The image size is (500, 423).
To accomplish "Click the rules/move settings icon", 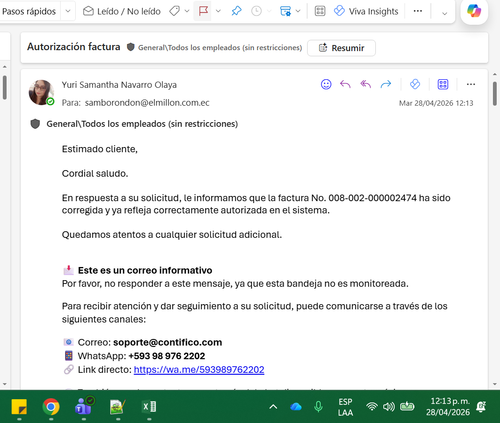I will point(285,11).
